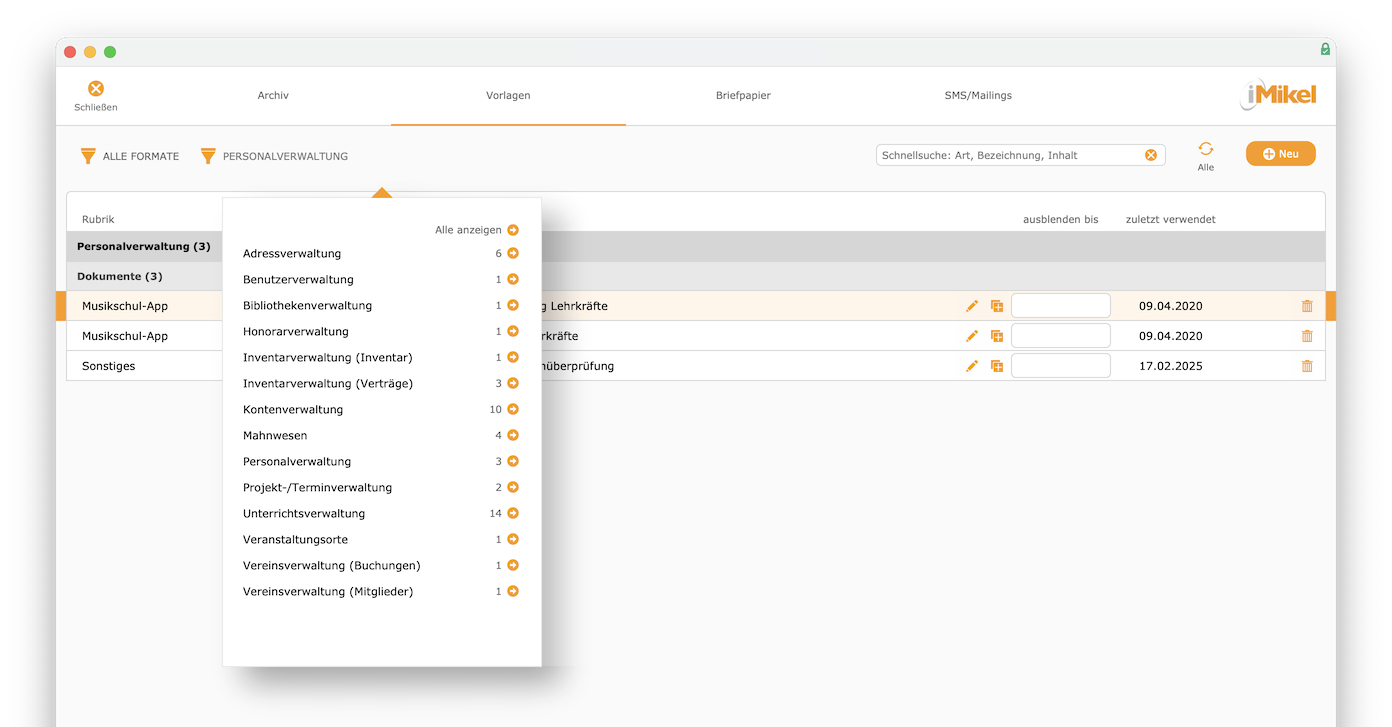Switch to the Archiv tab

tap(273, 96)
